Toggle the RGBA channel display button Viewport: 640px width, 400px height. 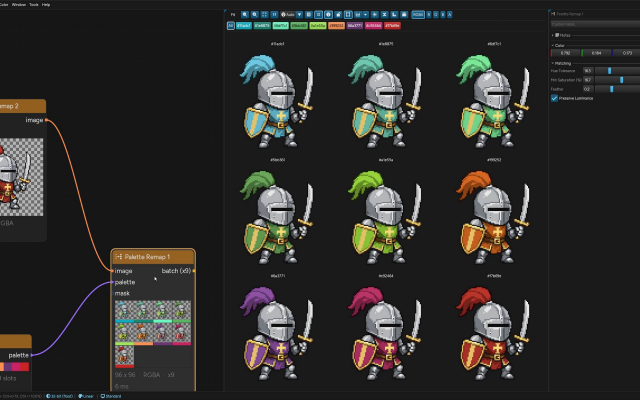pos(418,15)
